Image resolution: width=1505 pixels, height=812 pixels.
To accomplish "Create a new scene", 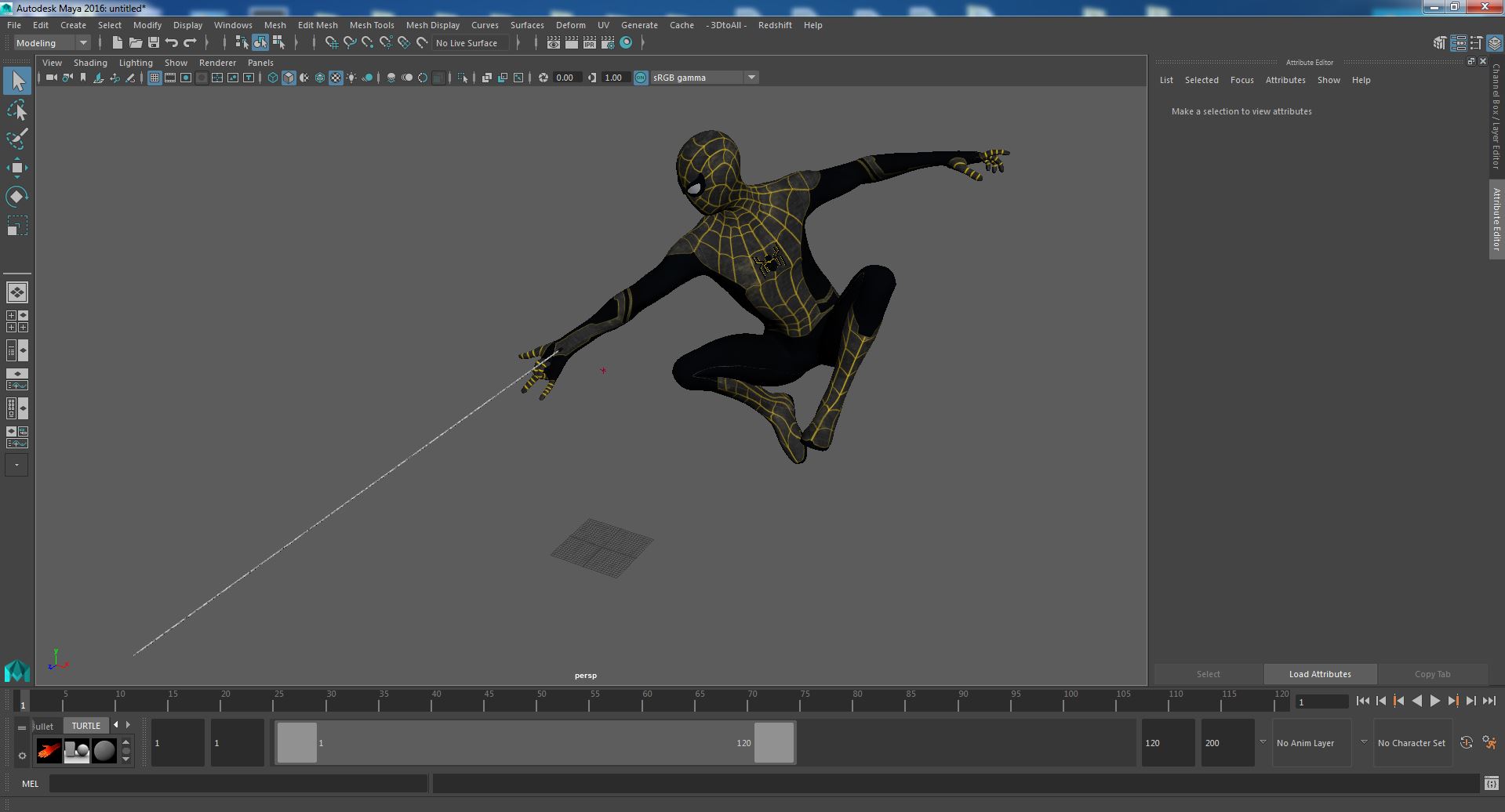I will click(x=118, y=43).
